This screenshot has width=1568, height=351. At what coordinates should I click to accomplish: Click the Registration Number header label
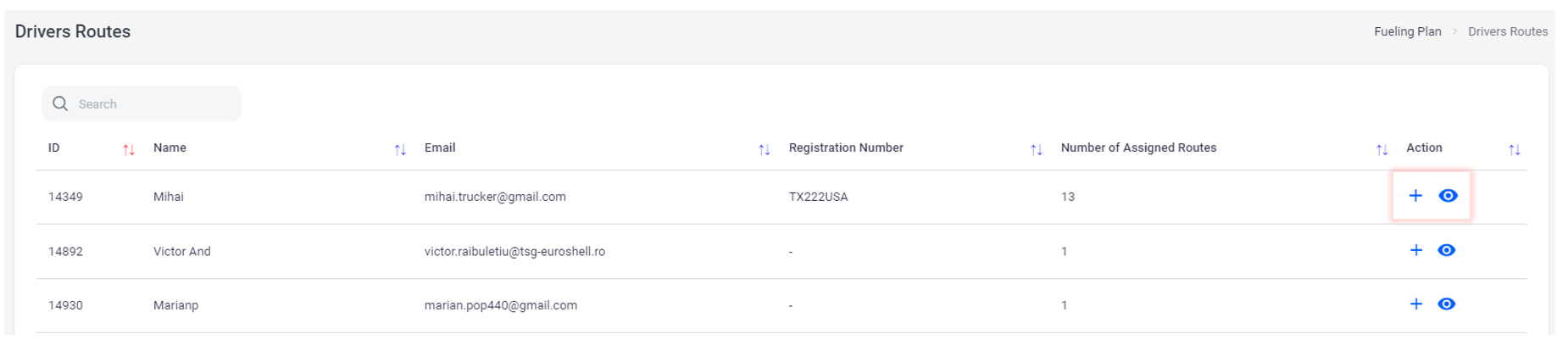click(x=845, y=148)
